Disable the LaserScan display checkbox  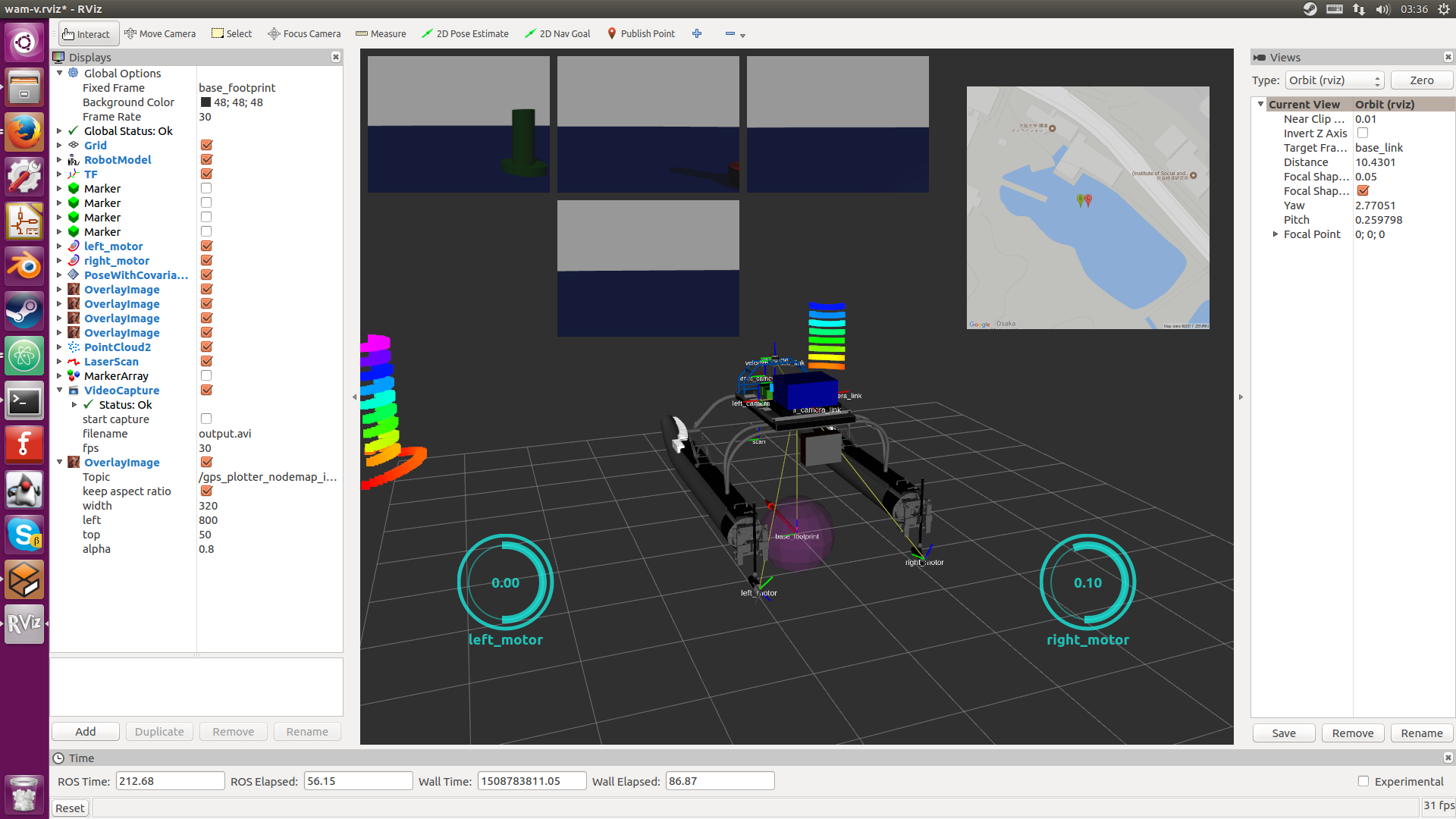(x=206, y=362)
